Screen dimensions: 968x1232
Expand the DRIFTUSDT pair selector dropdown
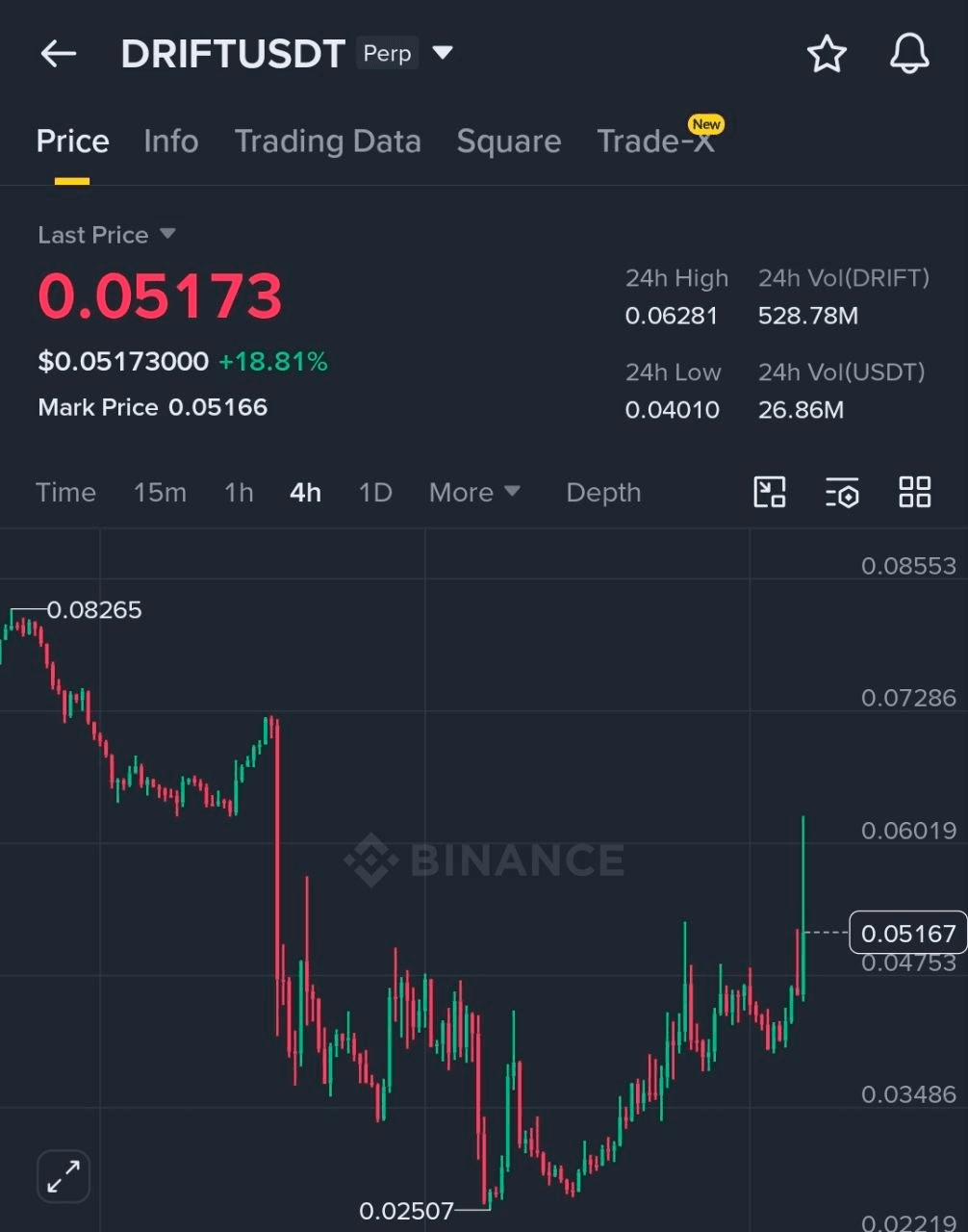[443, 52]
